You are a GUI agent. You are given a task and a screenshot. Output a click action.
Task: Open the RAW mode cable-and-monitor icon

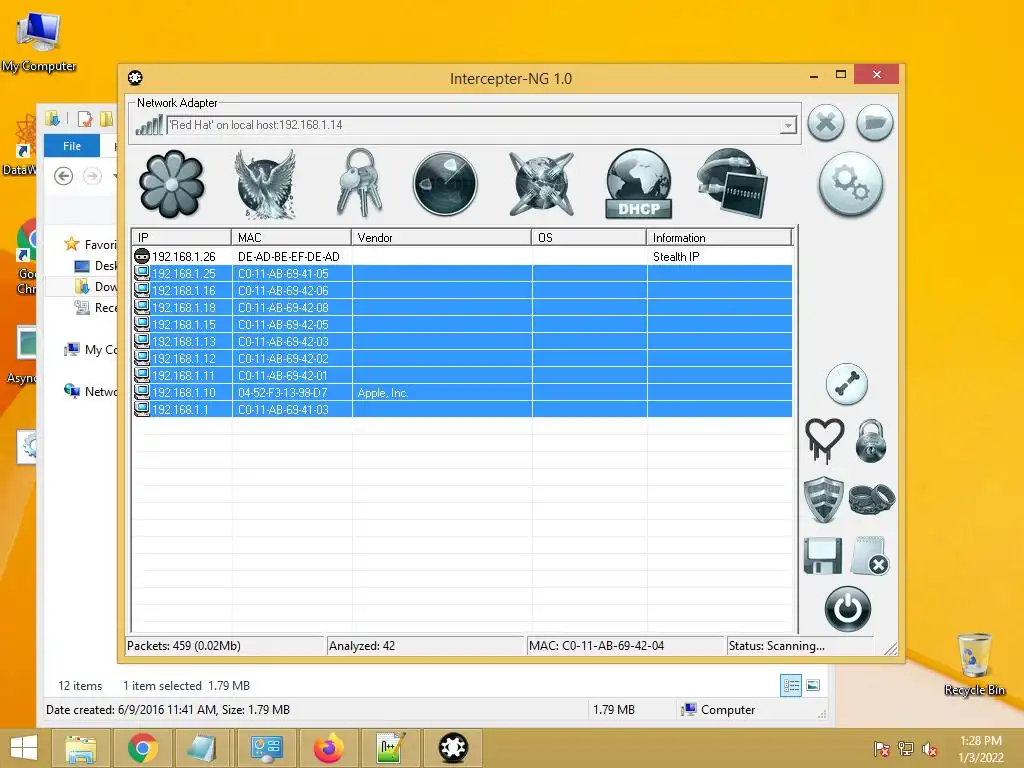(731, 184)
